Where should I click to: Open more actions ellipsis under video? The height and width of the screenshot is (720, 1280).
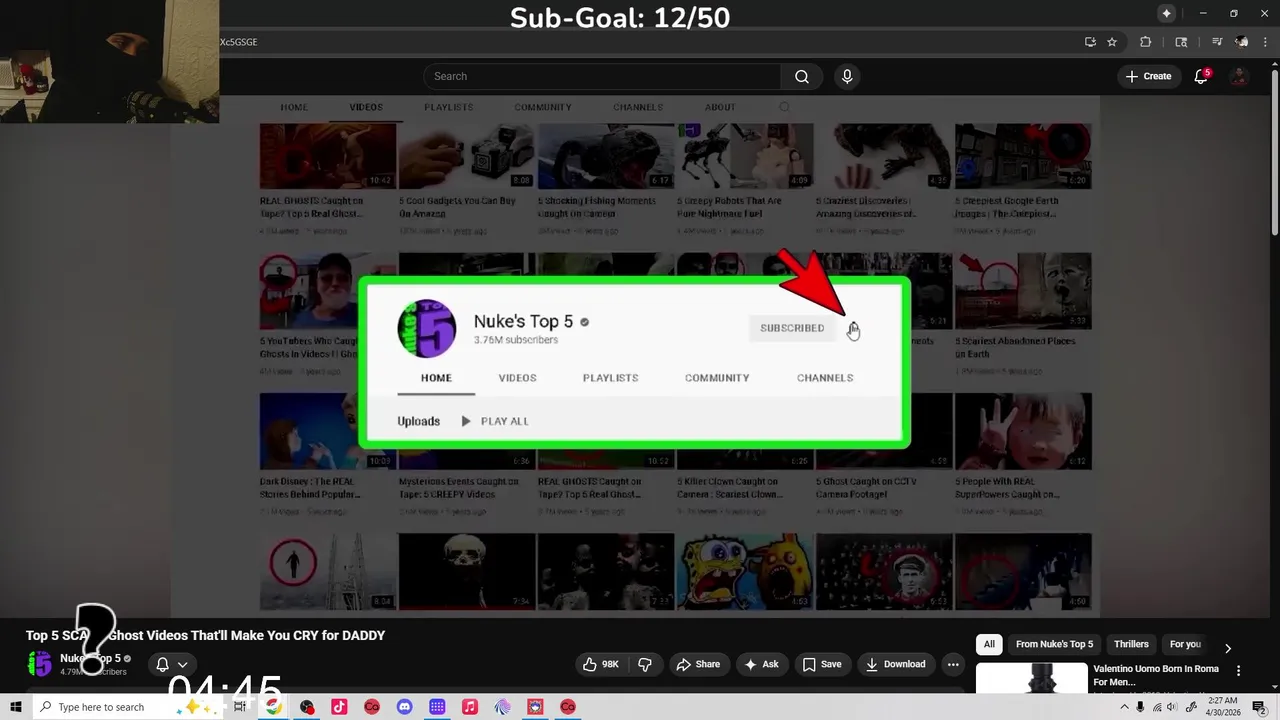pyautogui.click(x=953, y=664)
